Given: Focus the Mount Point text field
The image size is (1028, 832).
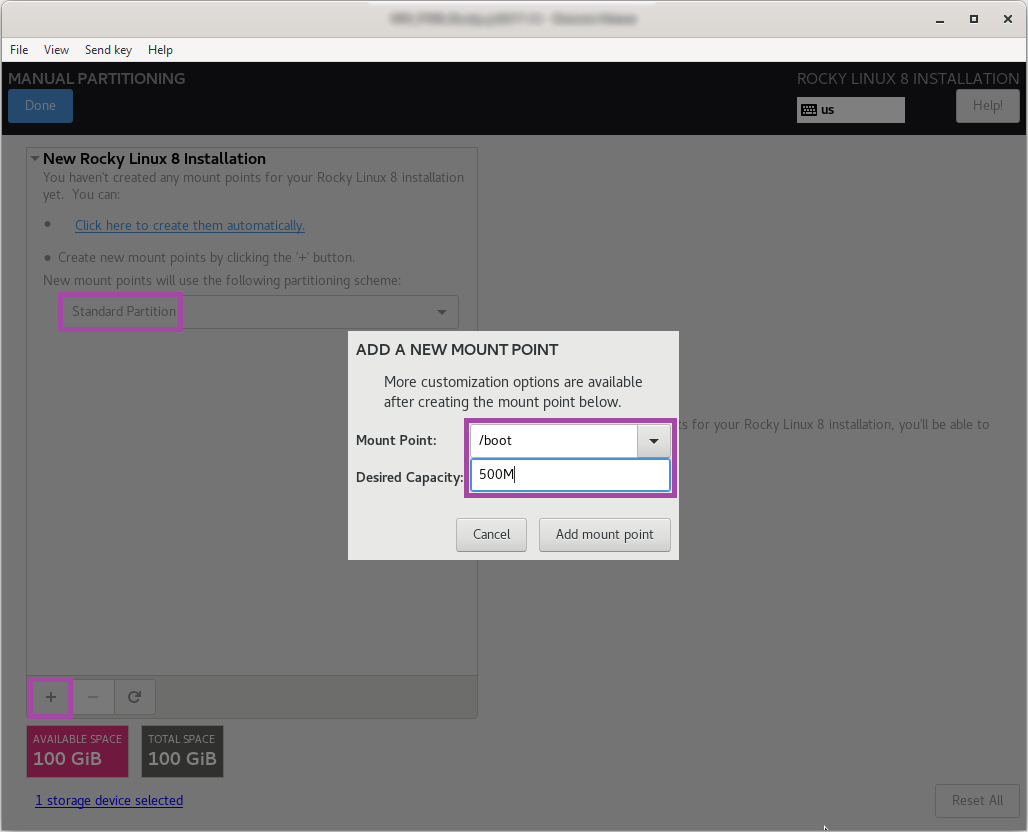Looking at the screenshot, I should (554, 441).
